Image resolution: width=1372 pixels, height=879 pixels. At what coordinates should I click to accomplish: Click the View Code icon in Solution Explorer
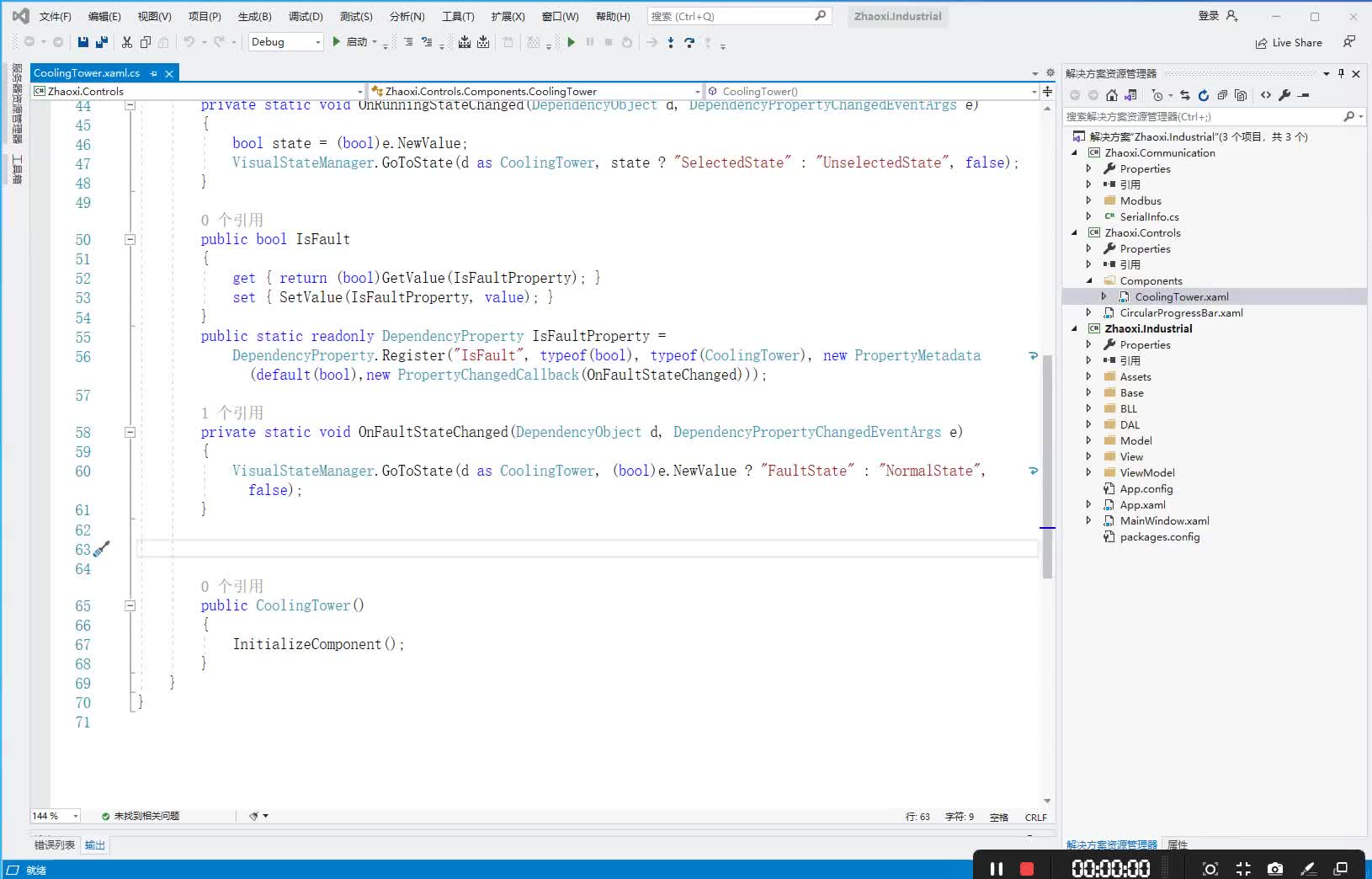pyautogui.click(x=1266, y=95)
